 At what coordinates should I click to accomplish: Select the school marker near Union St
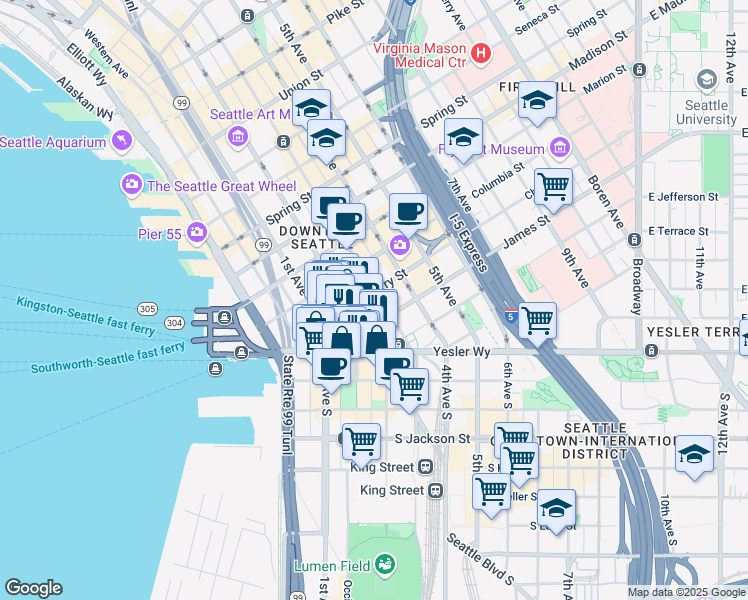311,109
